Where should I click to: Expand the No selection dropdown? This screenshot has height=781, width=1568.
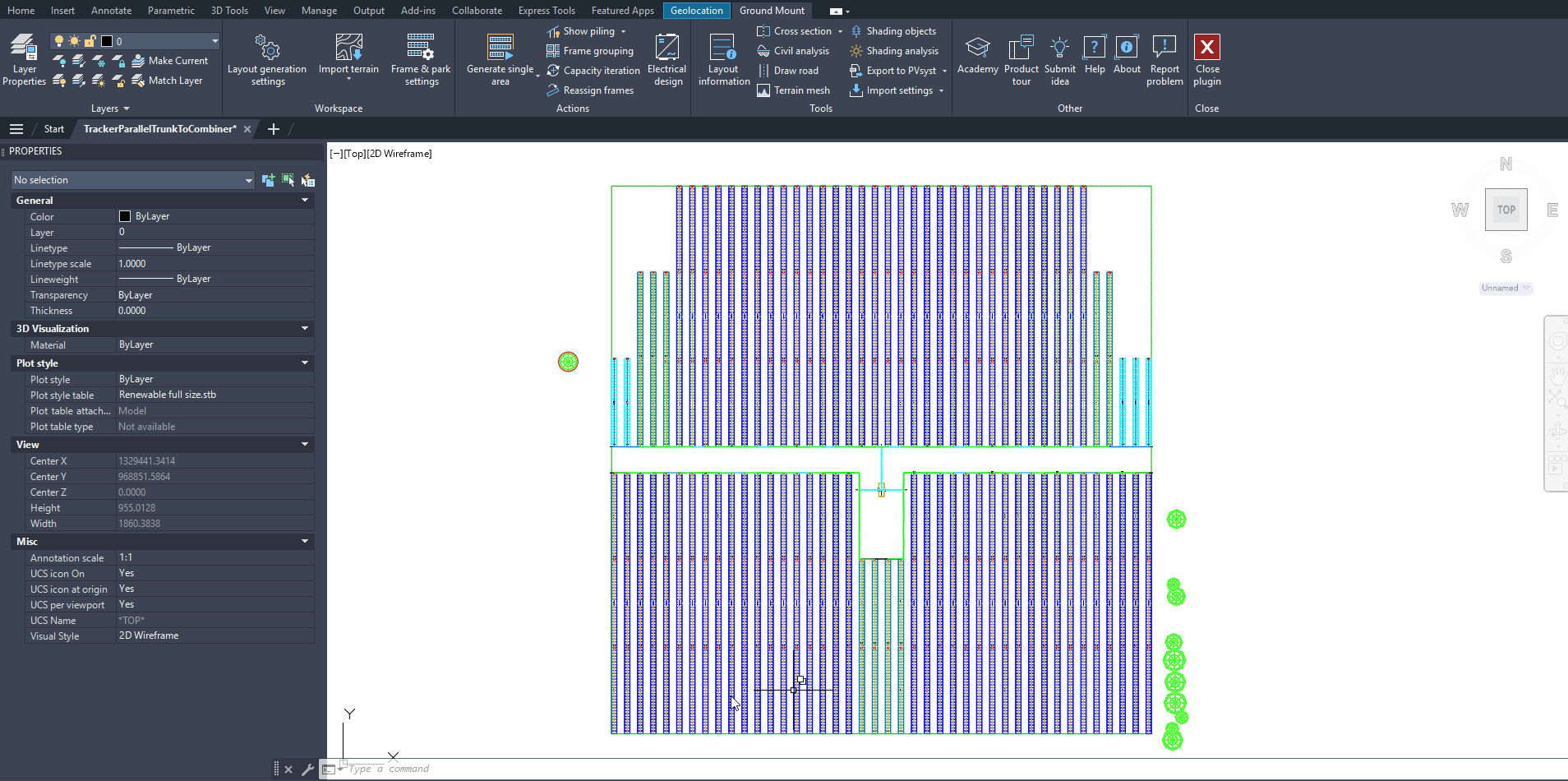[248, 180]
